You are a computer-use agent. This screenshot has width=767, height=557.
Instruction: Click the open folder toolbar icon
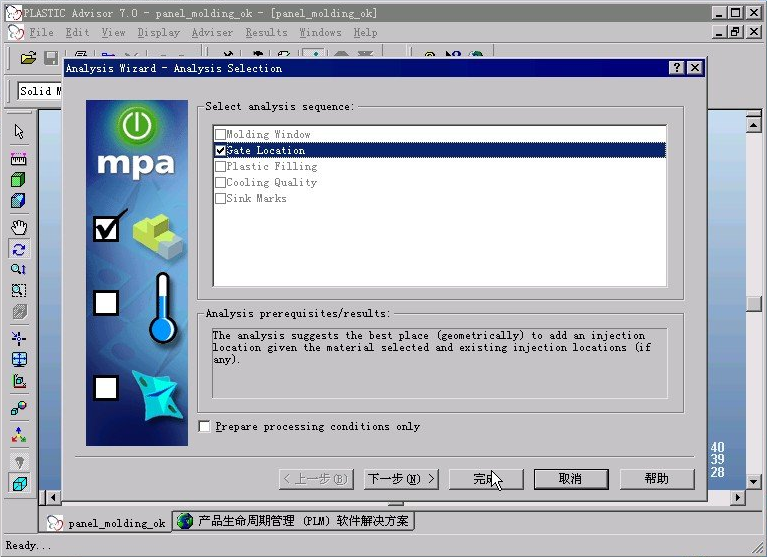(x=28, y=58)
